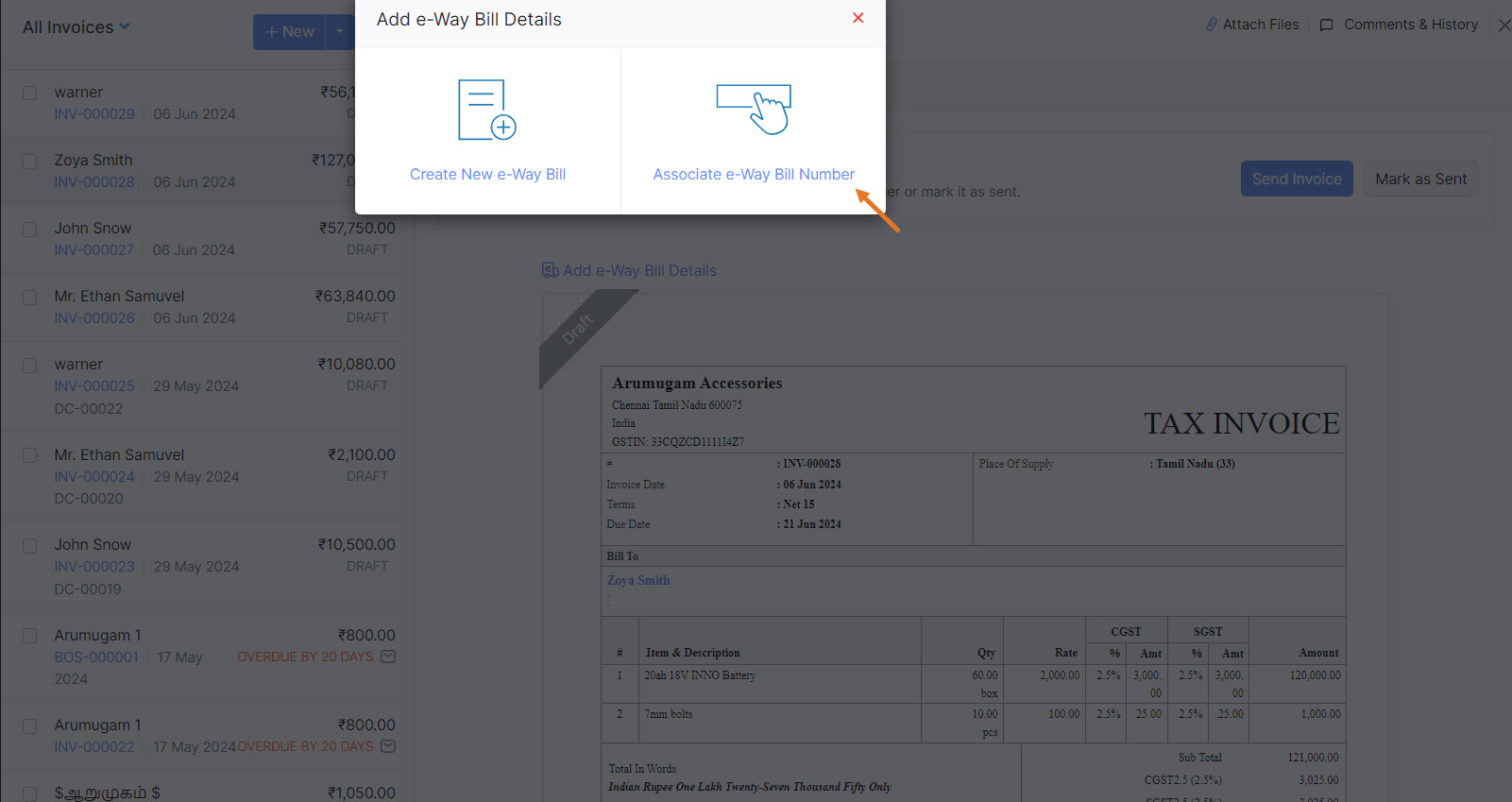Click the mail icon on BOS-000001 invoice
This screenshot has width=1512, height=802.
pyautogui.click(x=388, y=657)
